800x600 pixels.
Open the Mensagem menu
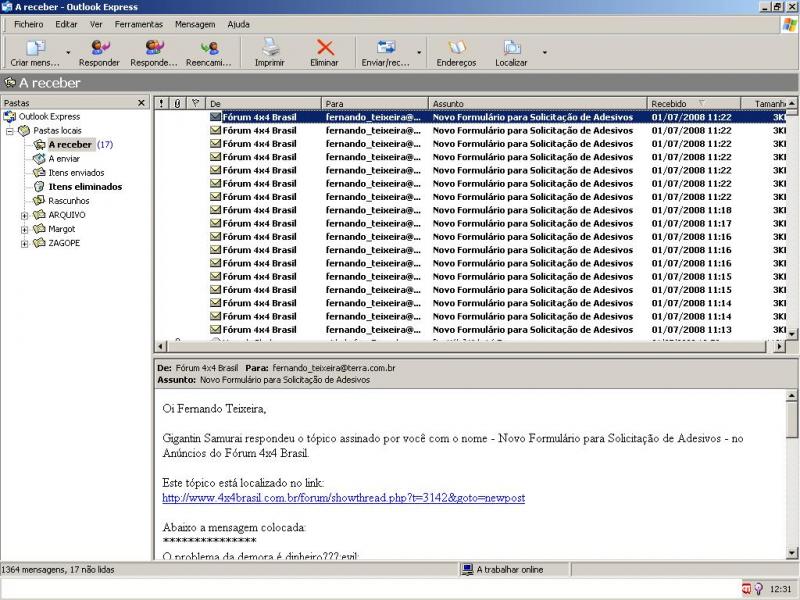[195, 24]
